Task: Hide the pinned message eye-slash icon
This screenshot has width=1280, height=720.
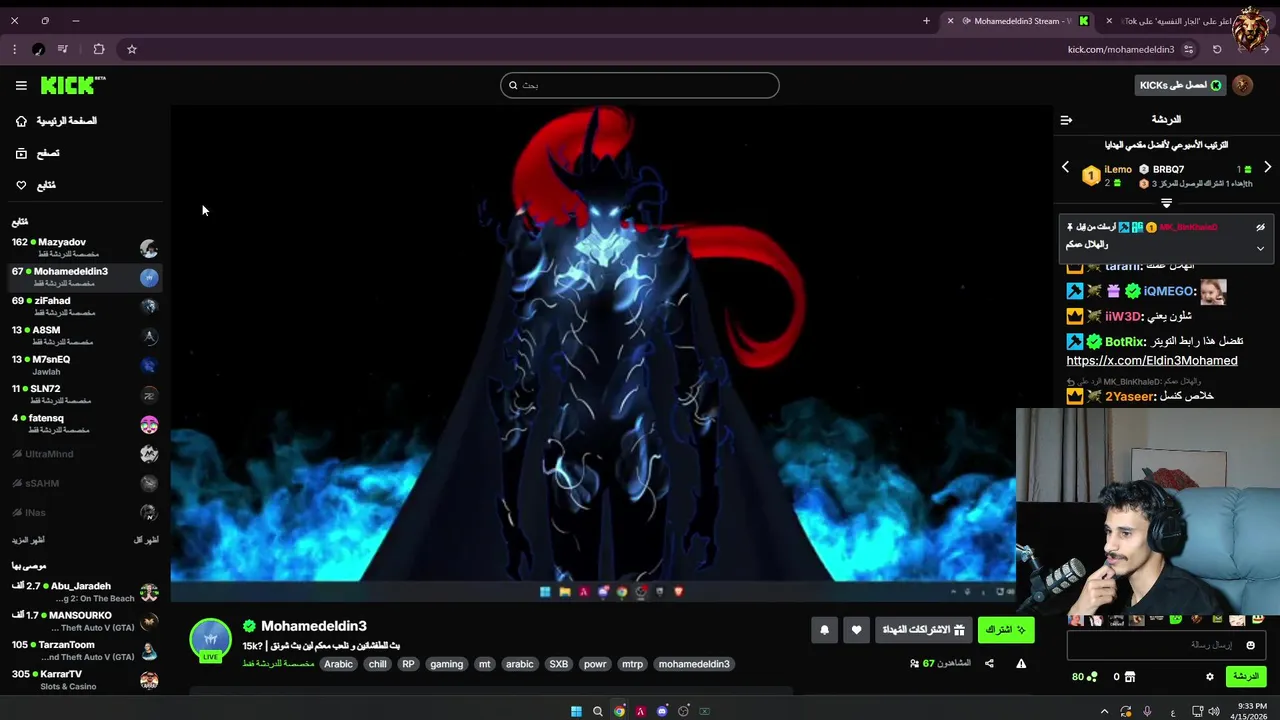Action: coord(1260,228)
